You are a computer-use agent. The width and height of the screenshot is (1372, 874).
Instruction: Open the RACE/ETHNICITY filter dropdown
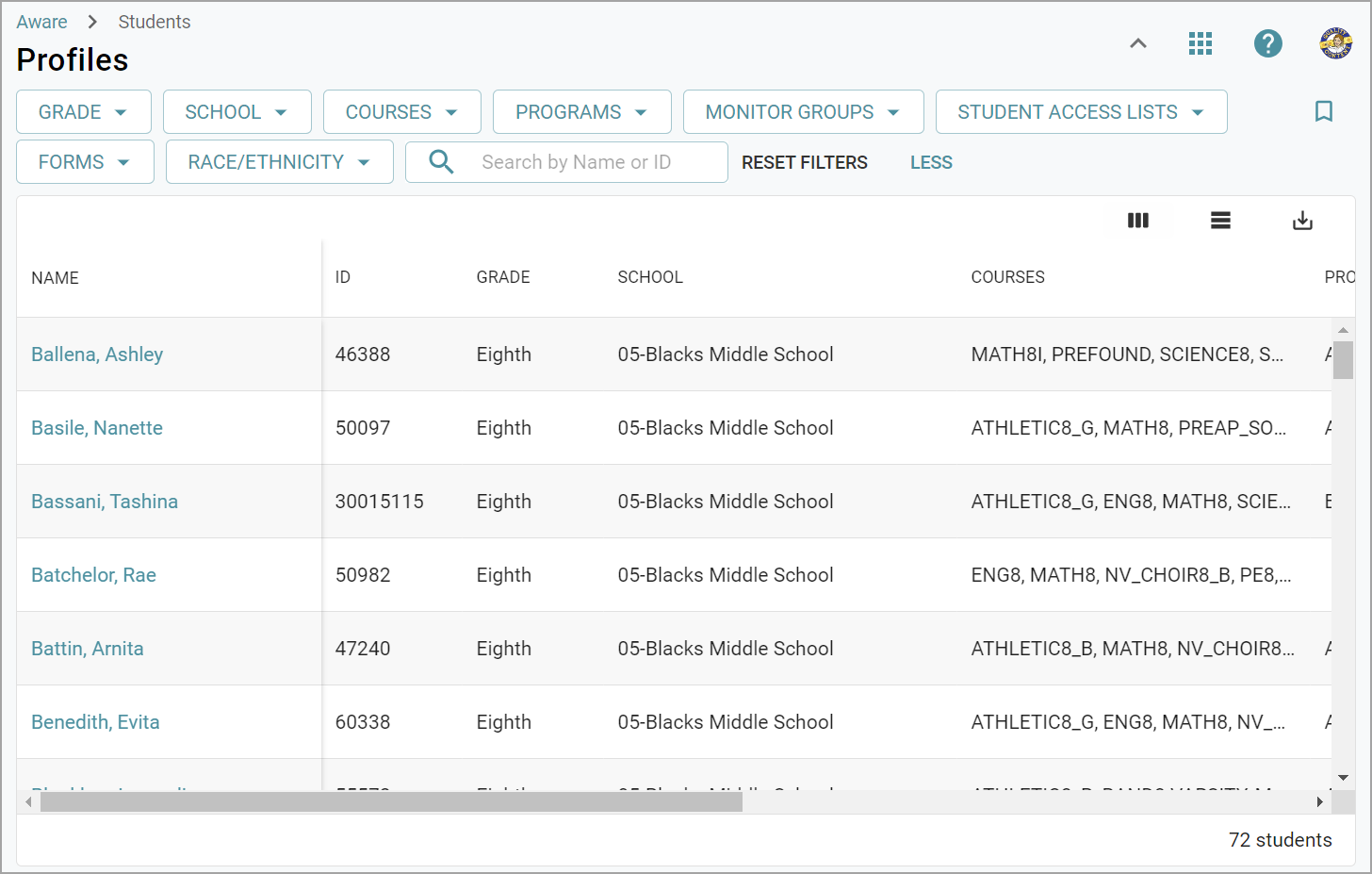(279, 162)
